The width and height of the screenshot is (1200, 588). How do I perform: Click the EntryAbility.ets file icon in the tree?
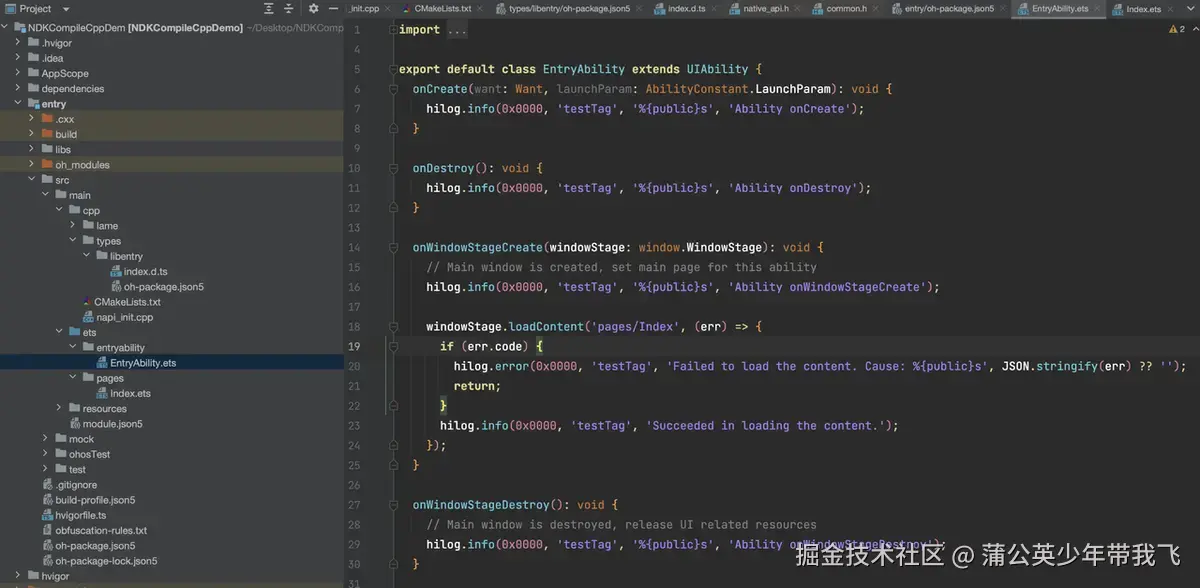click(102, 363)
